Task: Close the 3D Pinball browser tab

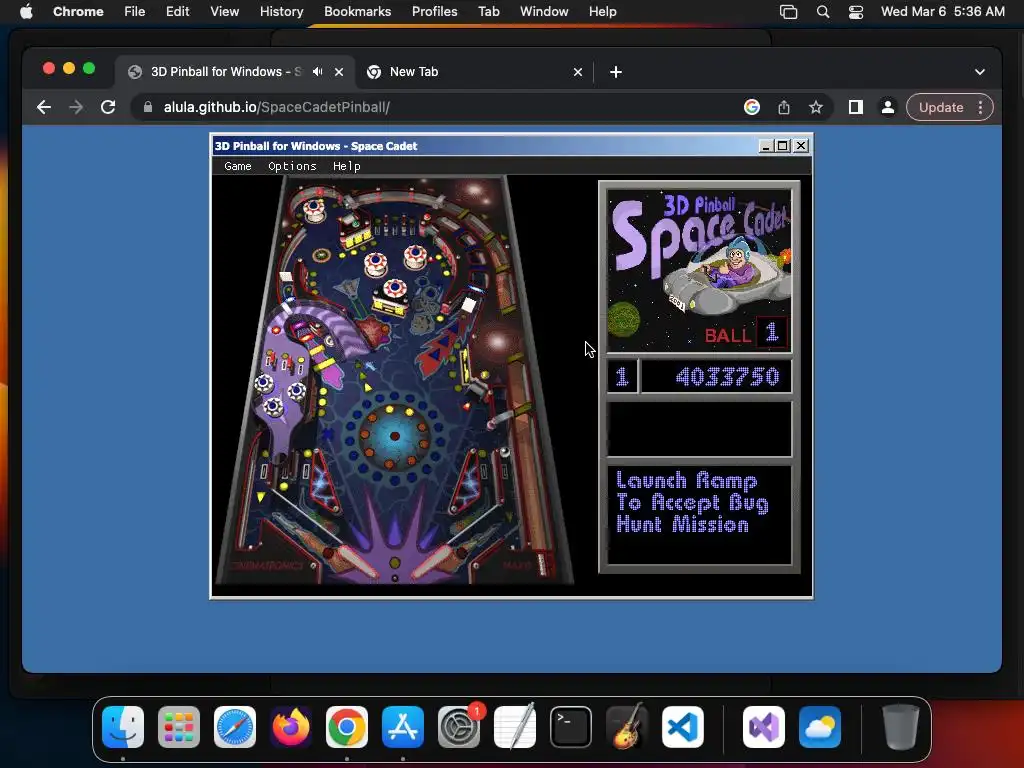Action: pos(339,72)
